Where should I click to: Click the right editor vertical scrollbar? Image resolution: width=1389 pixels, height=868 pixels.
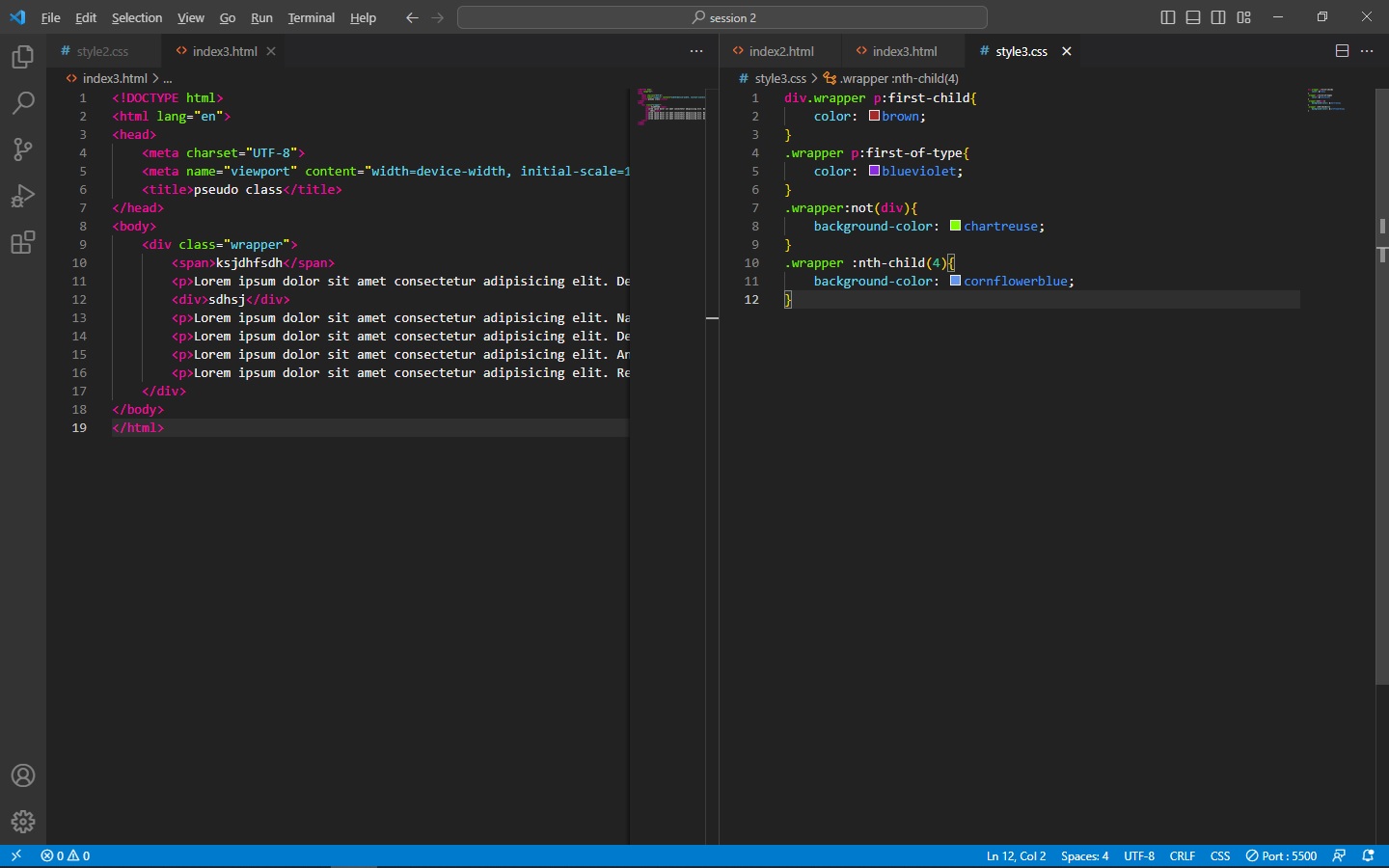pyautogui.click(x=1381, y=386)
